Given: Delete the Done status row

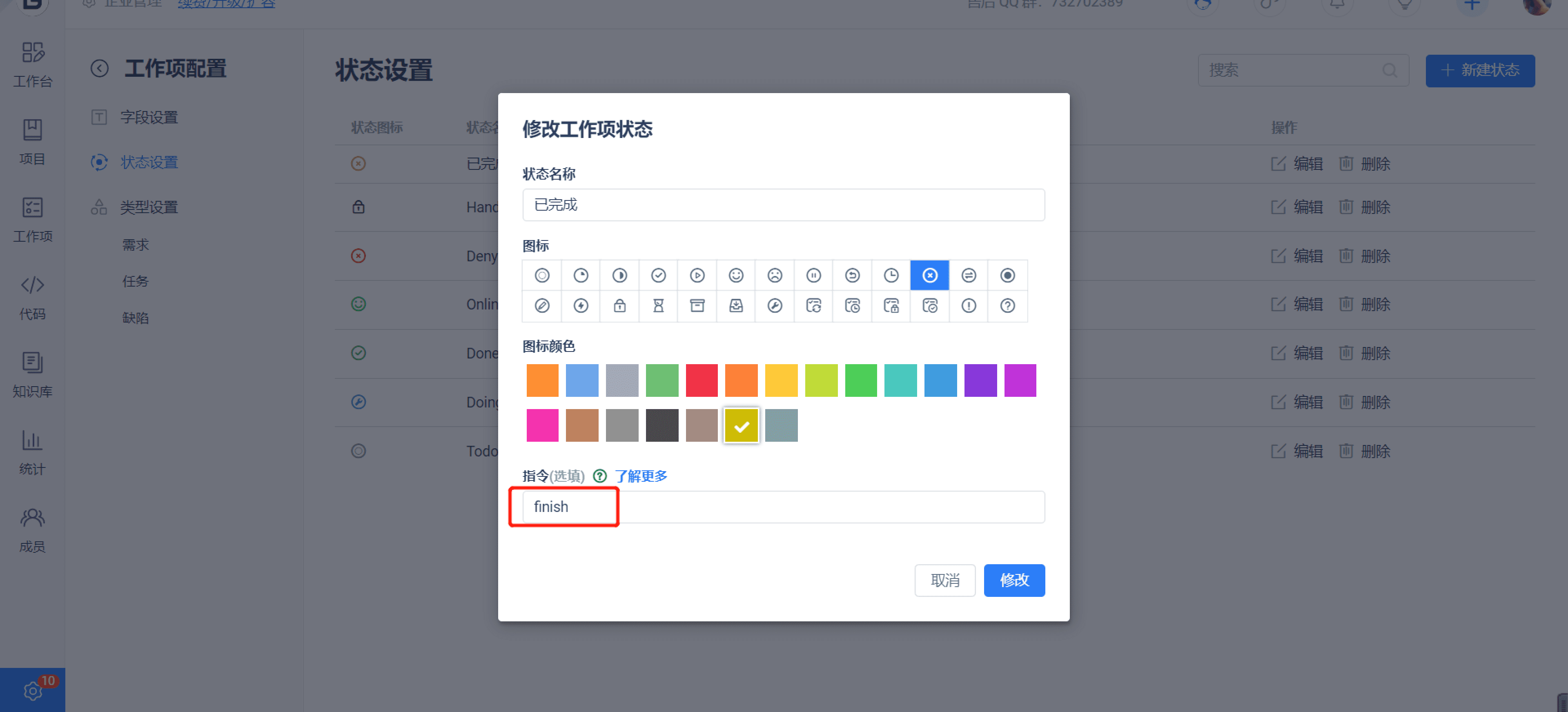Looking at the screenshot, I should coord(1365,354).
